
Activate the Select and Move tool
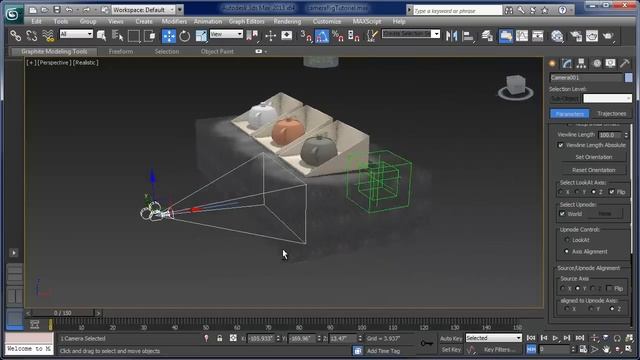[x=169, y=36]
